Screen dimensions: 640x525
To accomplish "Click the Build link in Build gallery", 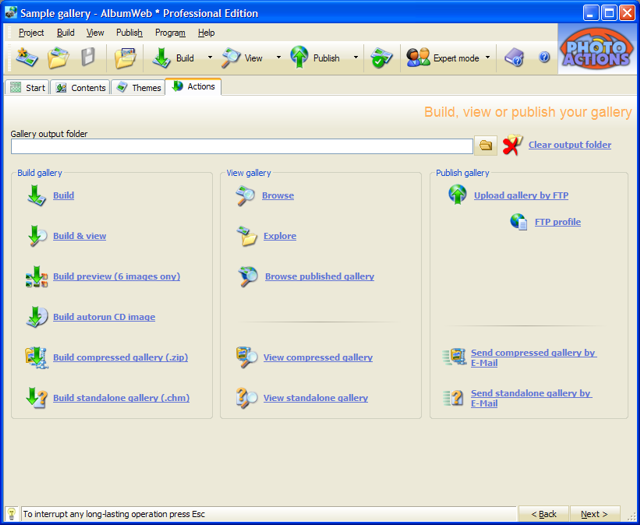I will [x=64, y=195].
